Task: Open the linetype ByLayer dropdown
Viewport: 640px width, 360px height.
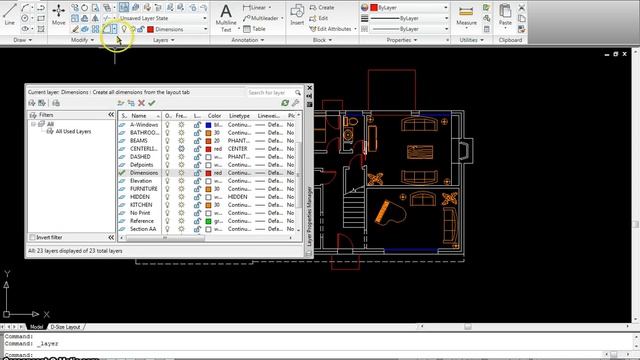Action: (410, 29)
